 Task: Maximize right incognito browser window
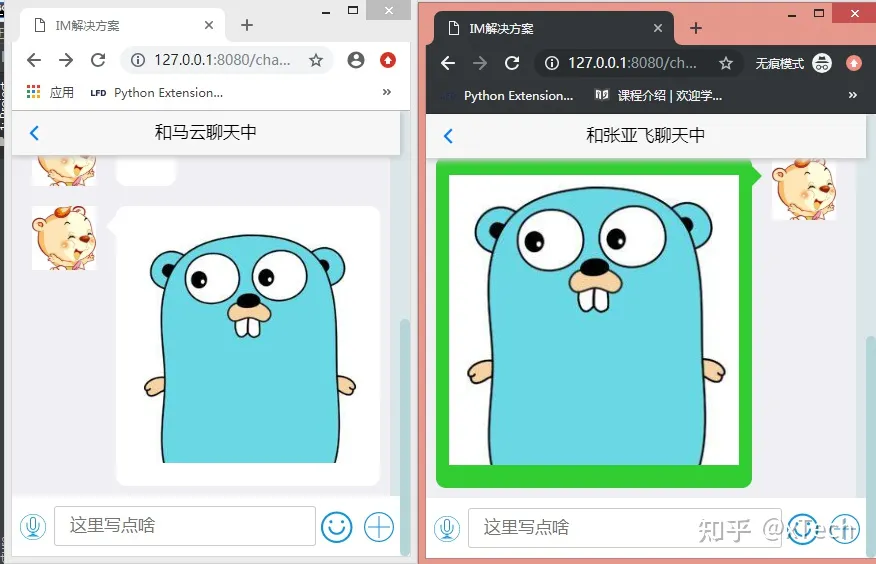[818, 13]
